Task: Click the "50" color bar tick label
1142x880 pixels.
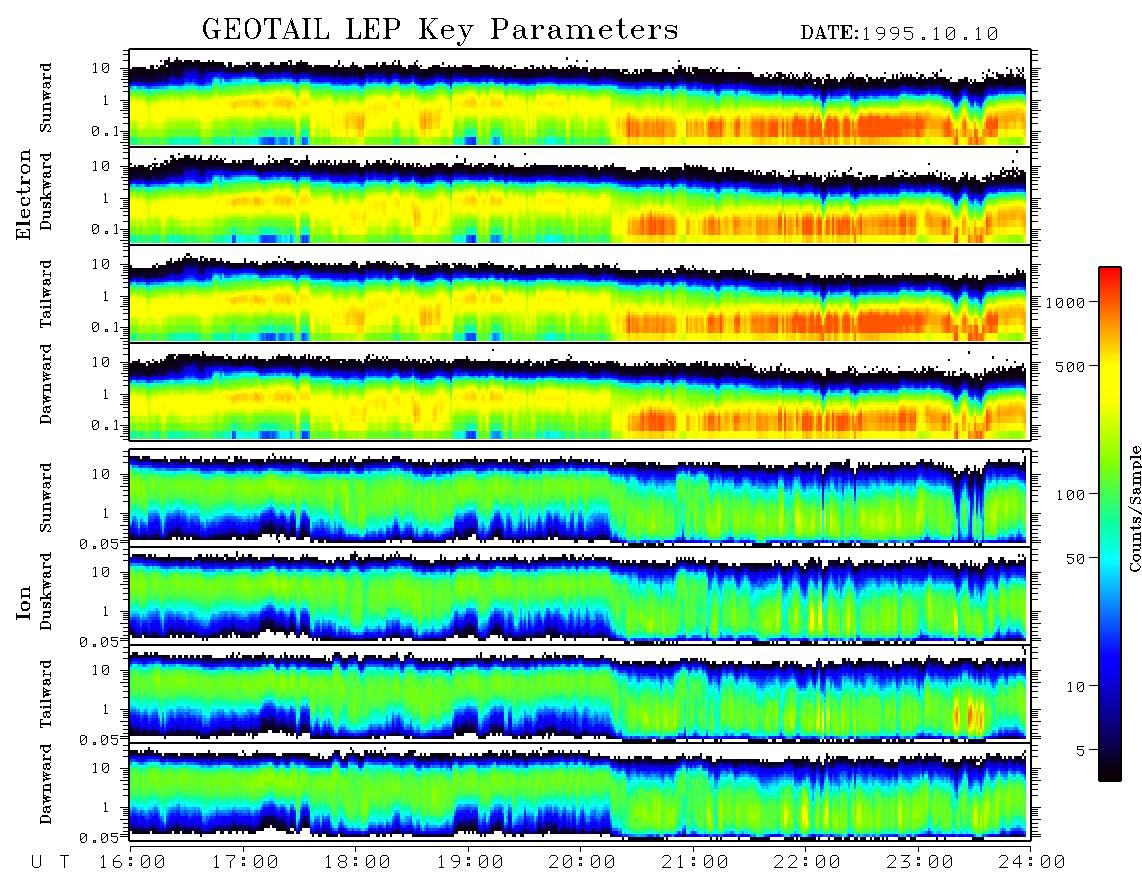Action: [x=1075, y=559]
